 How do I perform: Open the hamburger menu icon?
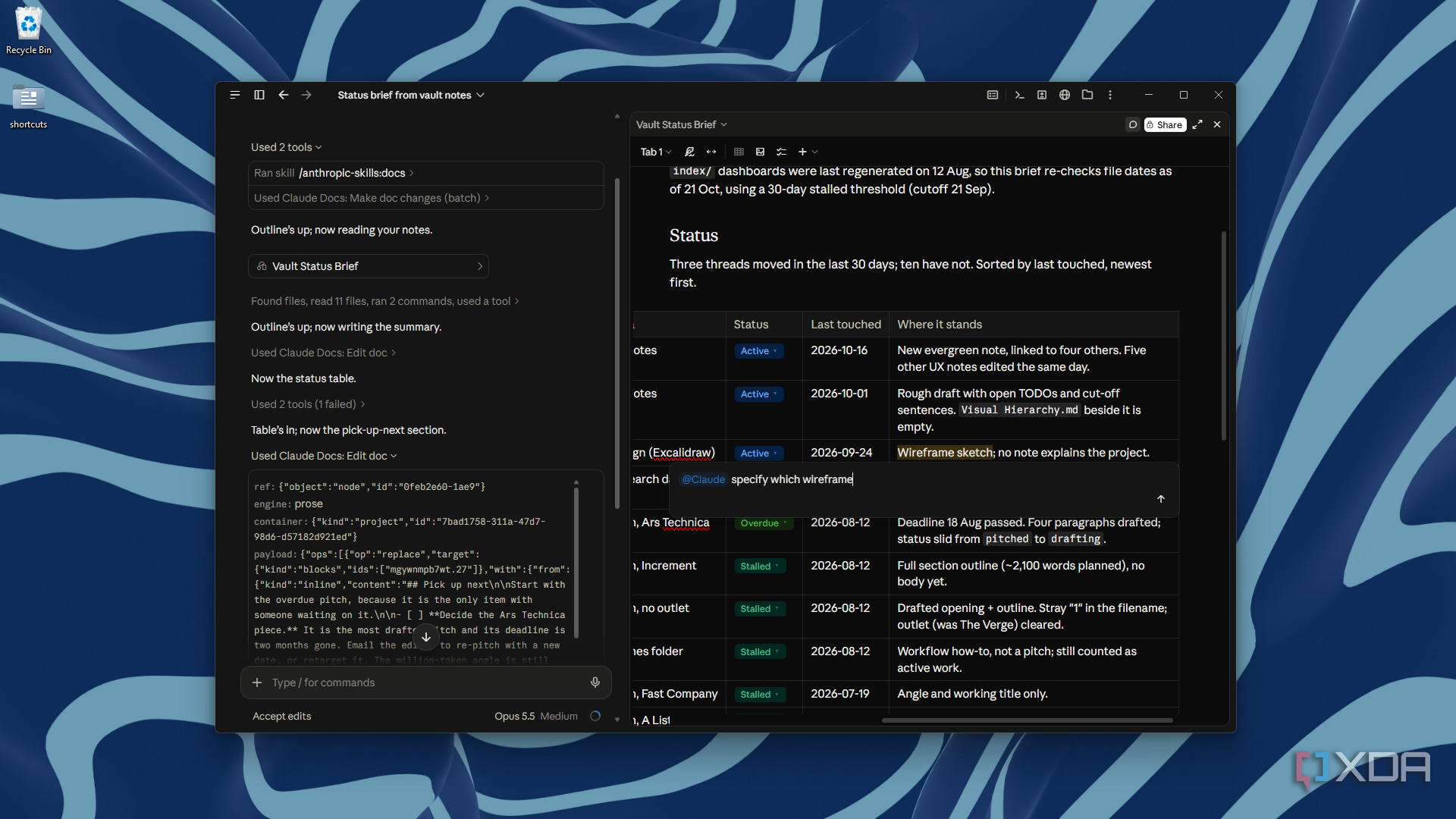click(235, 95)
